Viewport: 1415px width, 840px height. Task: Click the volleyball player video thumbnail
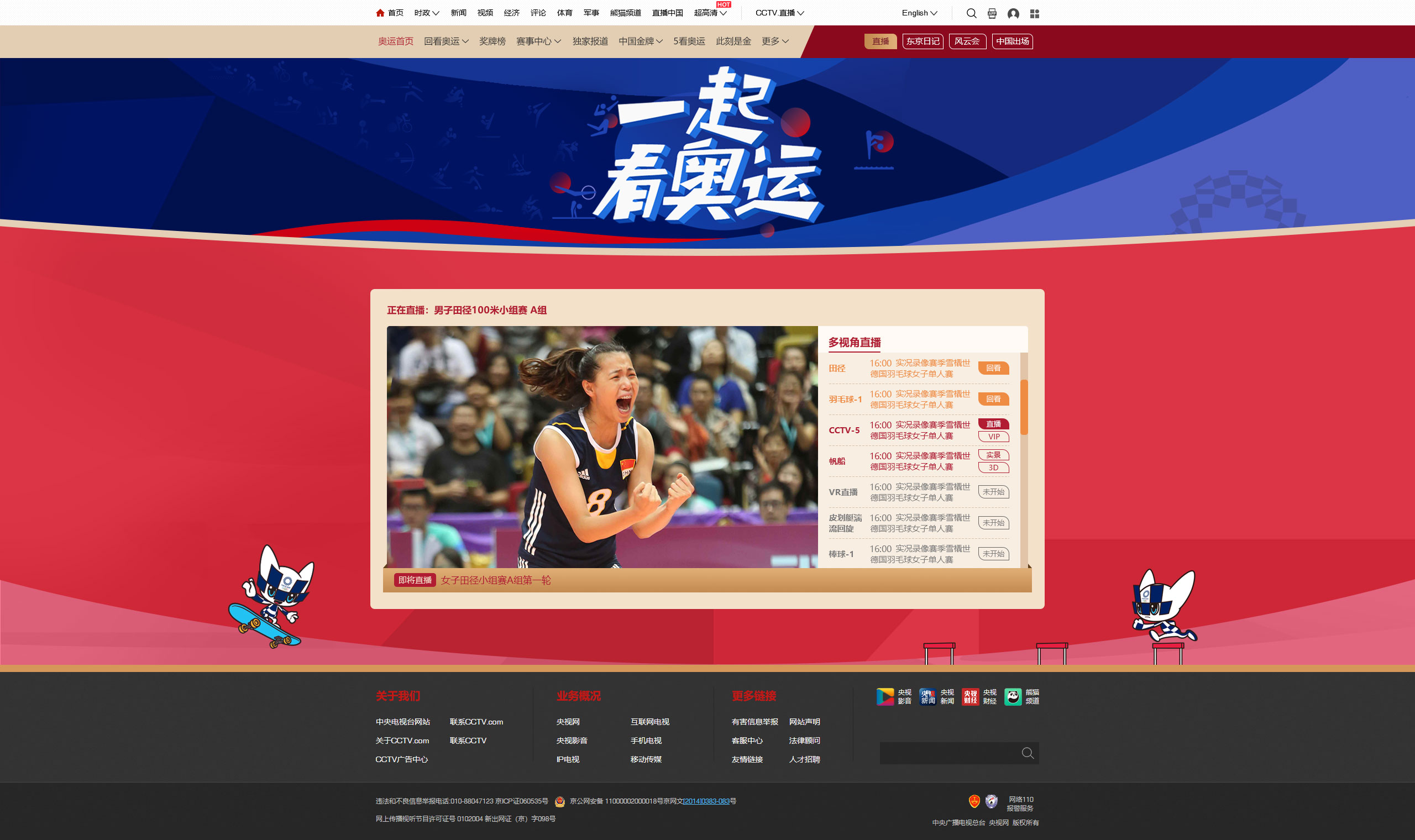tap(602, 447)
